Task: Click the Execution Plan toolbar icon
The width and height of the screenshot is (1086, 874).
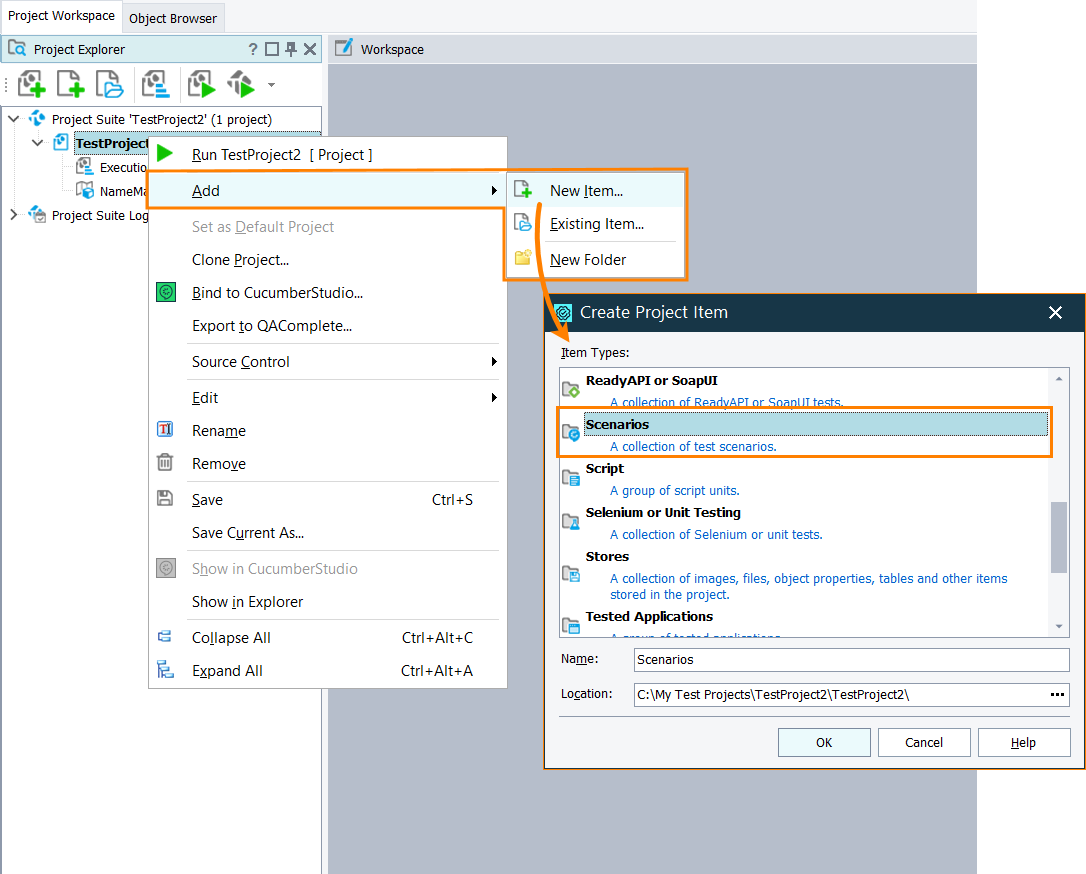Action: click(x=155, y=84)
